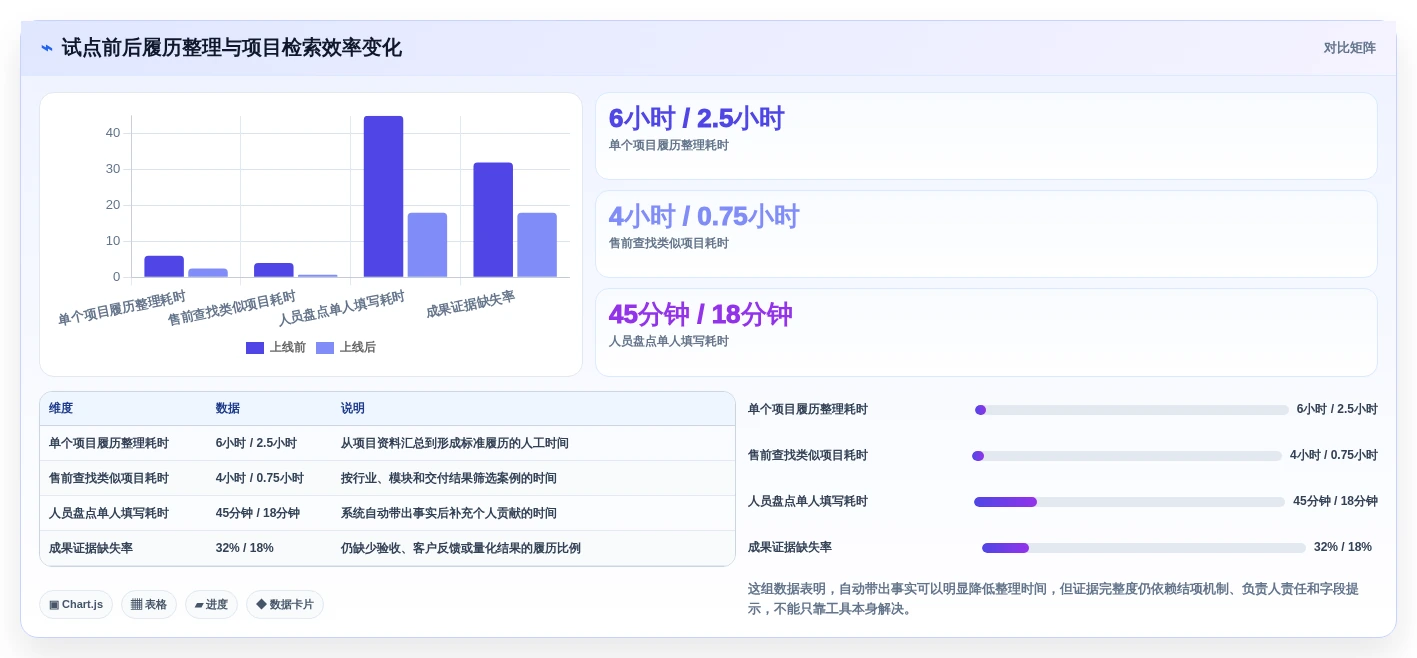The height and width of the screenshot is (658, 1417).
Task: Click the lightning icon beside the title
Action: click(46, 48)
